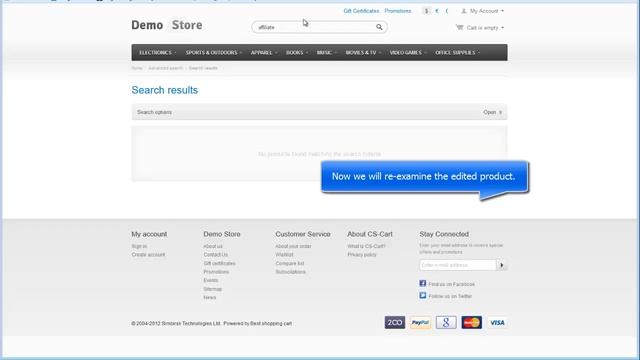This screenshot has height=360, width=640.
Task: Focus the newsletter email address field
Action: click(x=458, y=265)
